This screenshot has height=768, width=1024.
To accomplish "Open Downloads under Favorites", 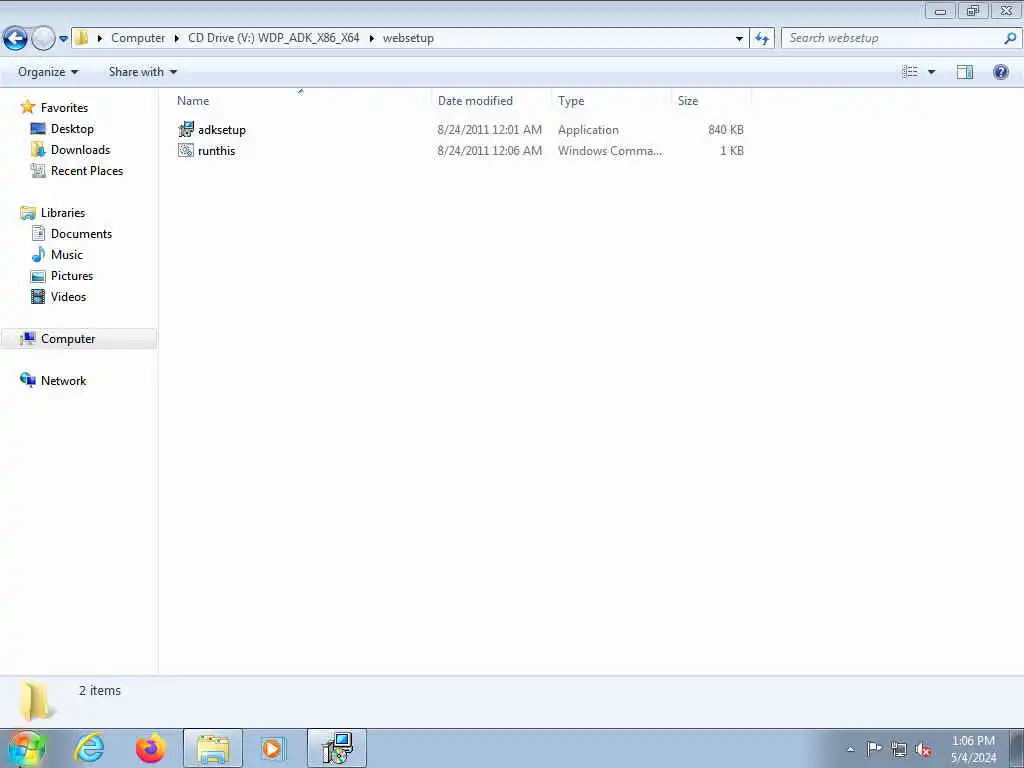I will [x=80, y=150].
